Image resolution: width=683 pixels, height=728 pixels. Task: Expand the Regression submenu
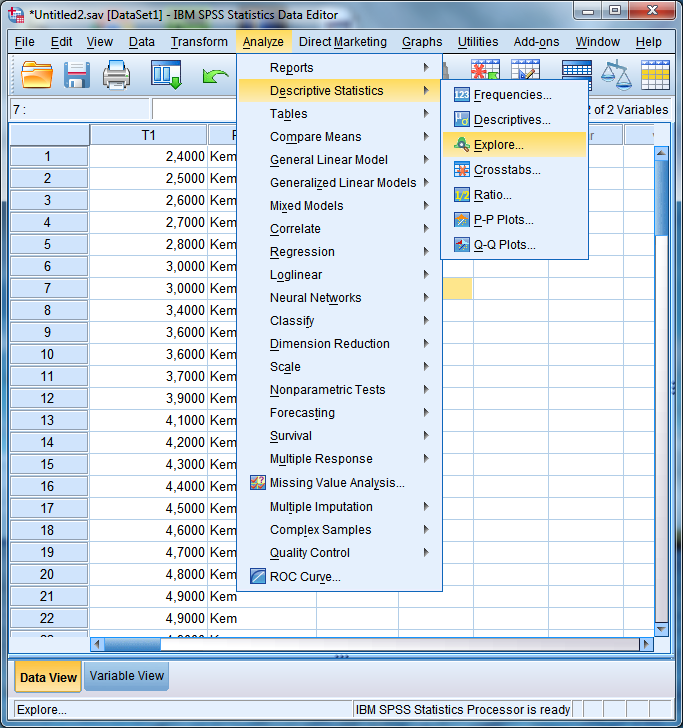(302, 252)
